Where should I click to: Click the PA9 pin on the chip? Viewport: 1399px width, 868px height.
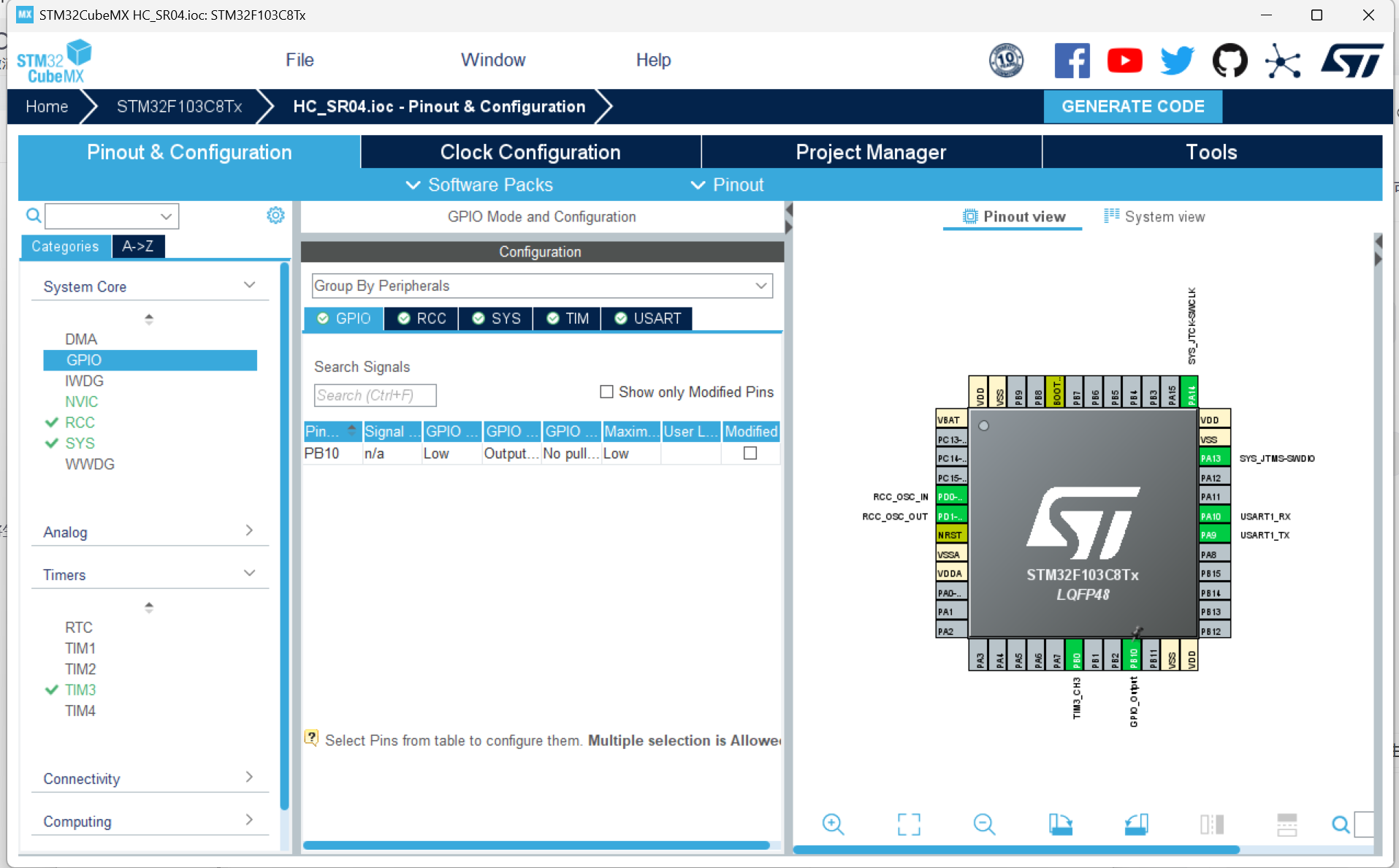[1214, 535]
